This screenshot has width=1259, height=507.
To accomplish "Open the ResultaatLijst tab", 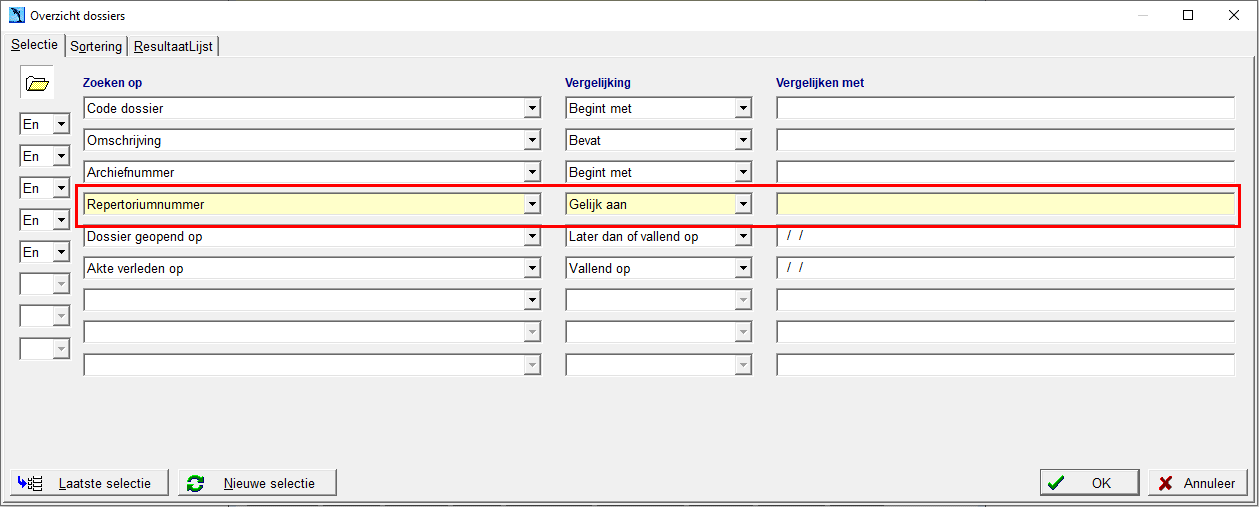I will coord(174,46).
